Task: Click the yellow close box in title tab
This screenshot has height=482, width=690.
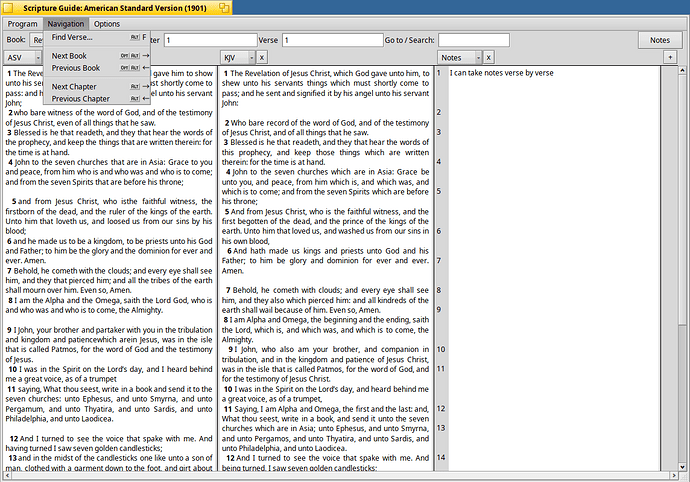Action: click(x=8, y=7)
